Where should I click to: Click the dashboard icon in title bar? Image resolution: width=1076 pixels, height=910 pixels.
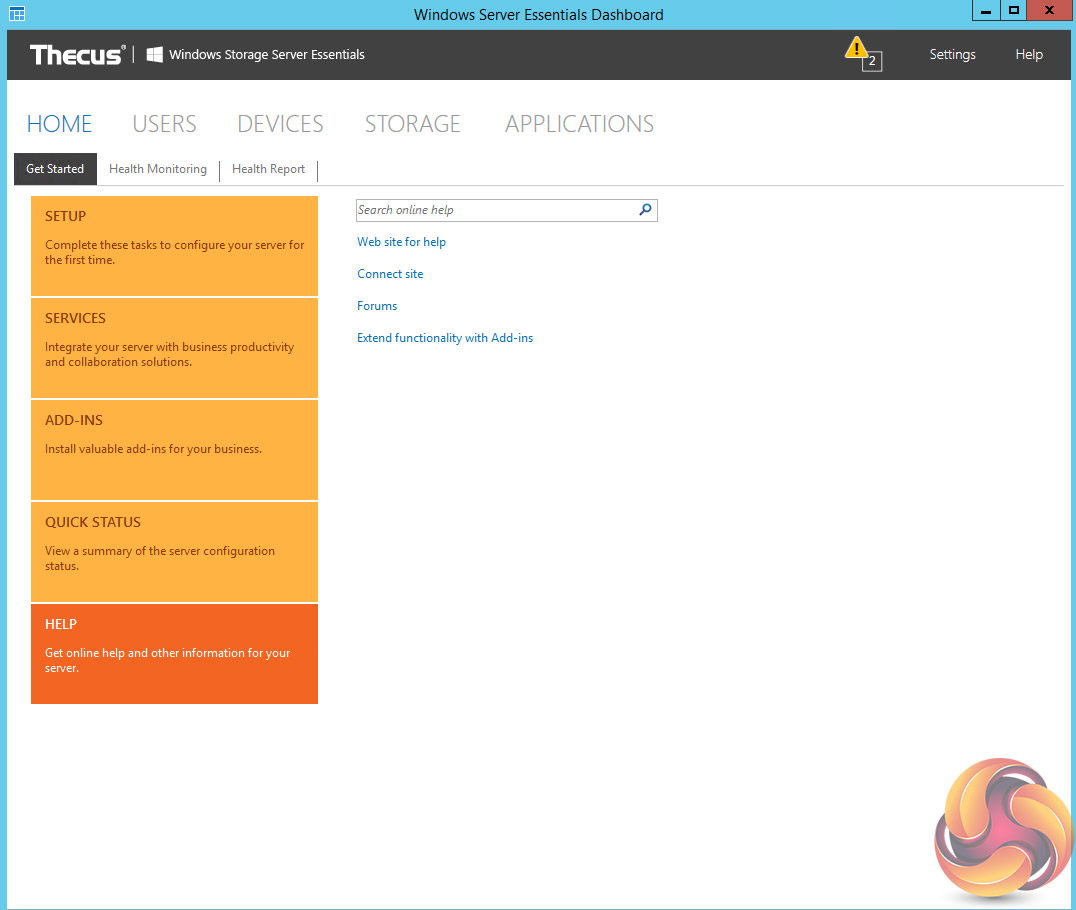(17, 14)
